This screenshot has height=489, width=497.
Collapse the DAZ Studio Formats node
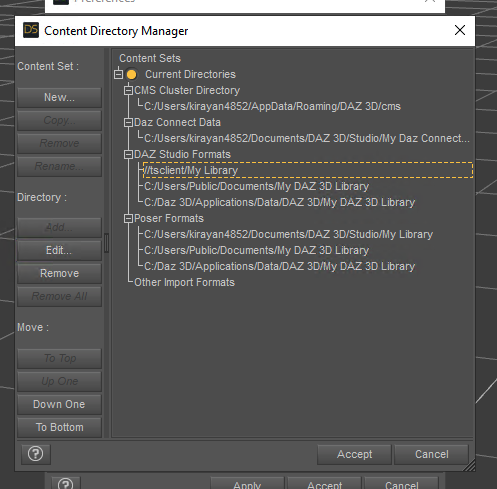click(x=128, y=154)
